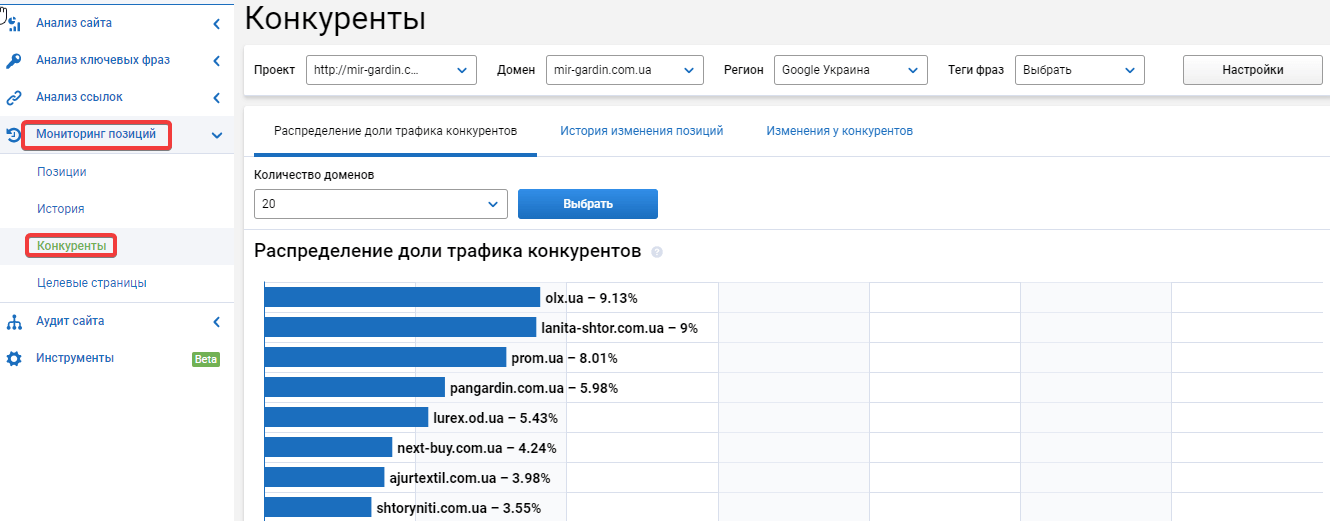Switch to Распределение доли трафика конкурентов tab
This screenshot has width=1330, height=521.
tap(395, 131)
